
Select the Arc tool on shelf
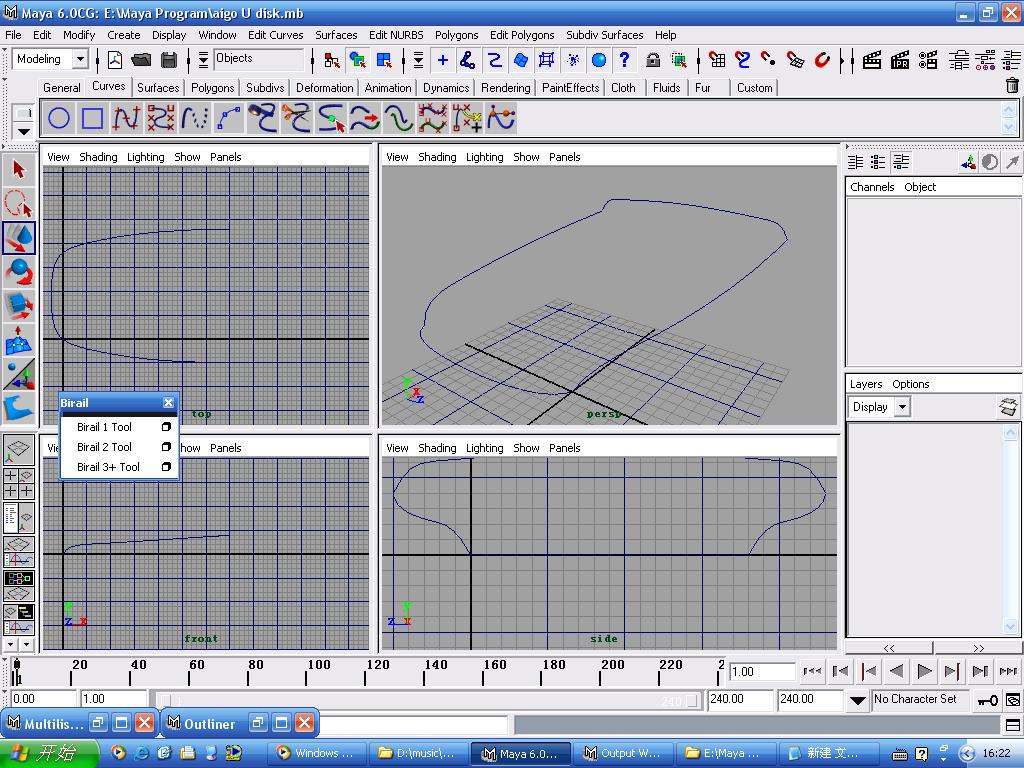[x=229, y=118]
